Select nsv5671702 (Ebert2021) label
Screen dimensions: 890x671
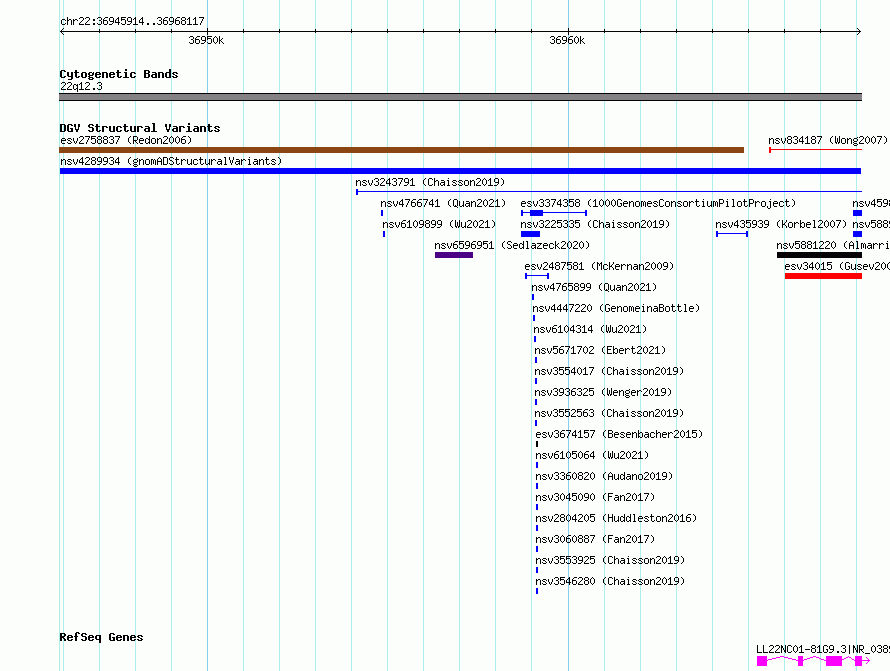[x=600, y=350]
